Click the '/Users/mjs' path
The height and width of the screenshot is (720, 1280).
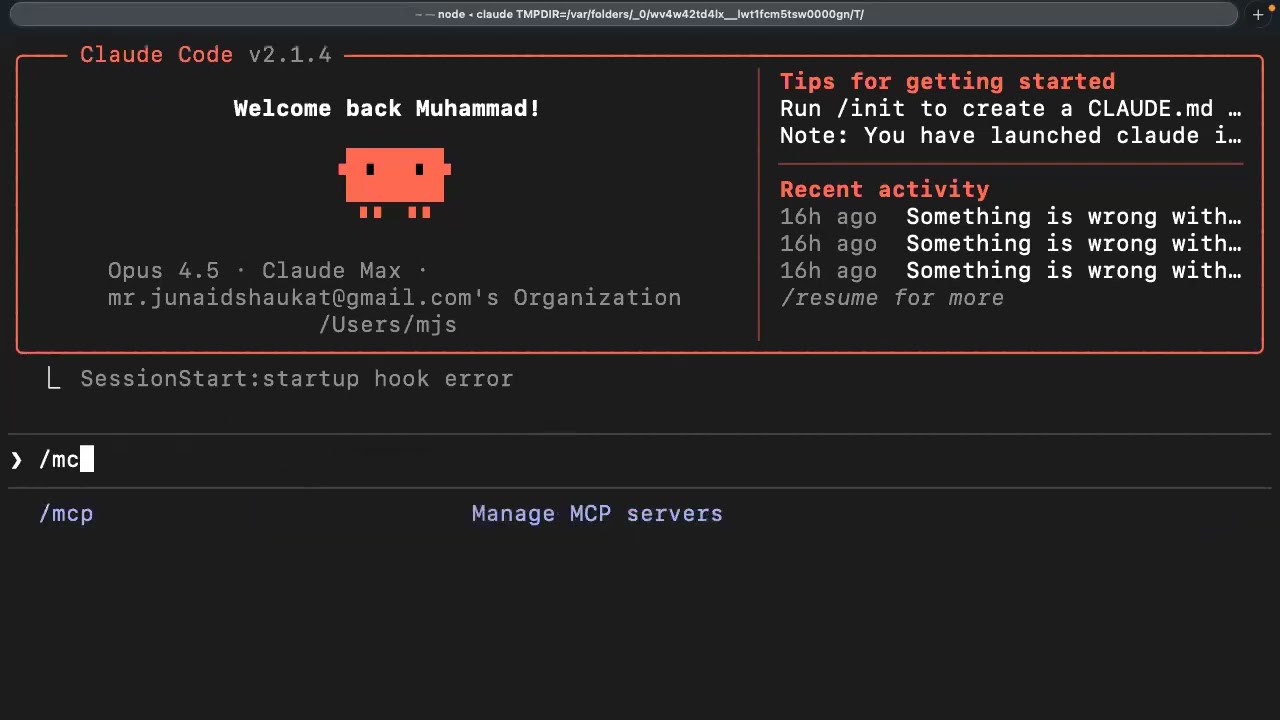tap(388, 325)
